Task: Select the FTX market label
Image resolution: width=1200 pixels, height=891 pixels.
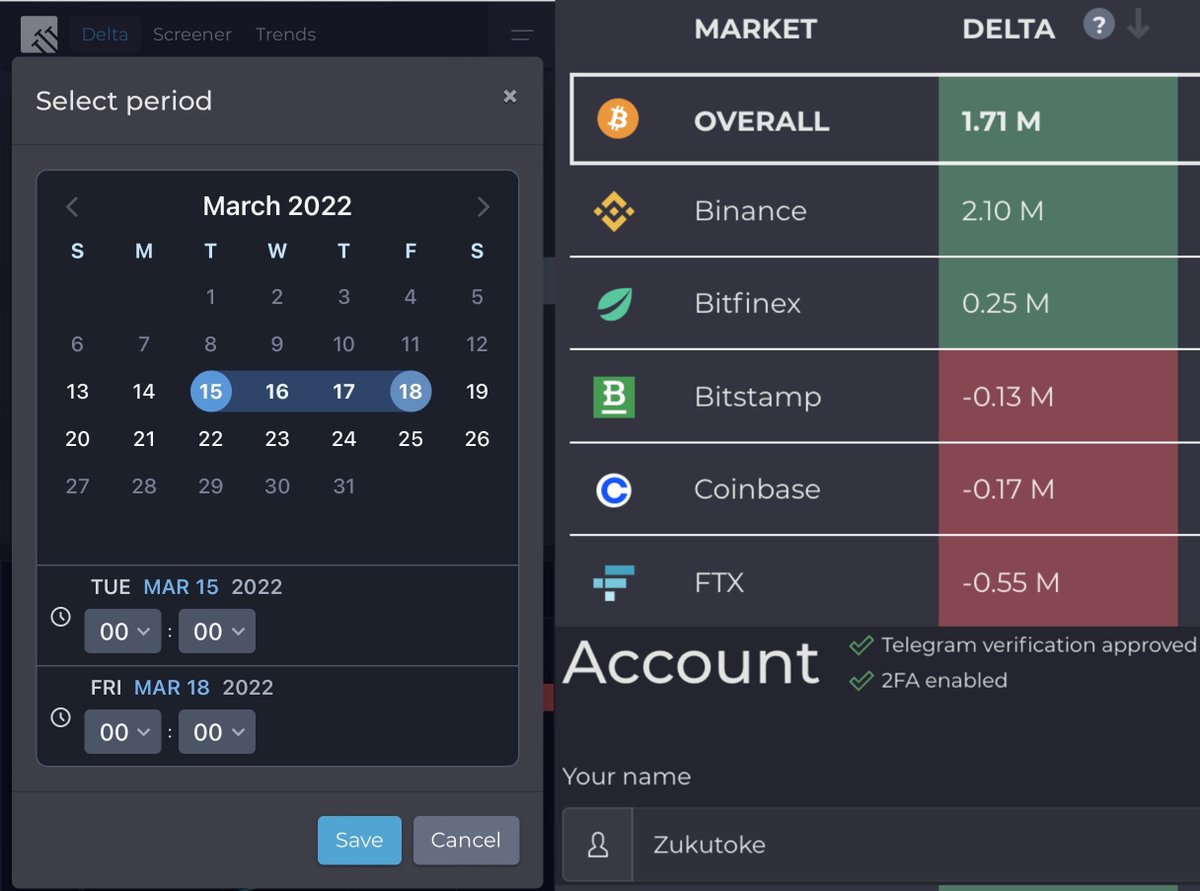Action: point(719,582)
